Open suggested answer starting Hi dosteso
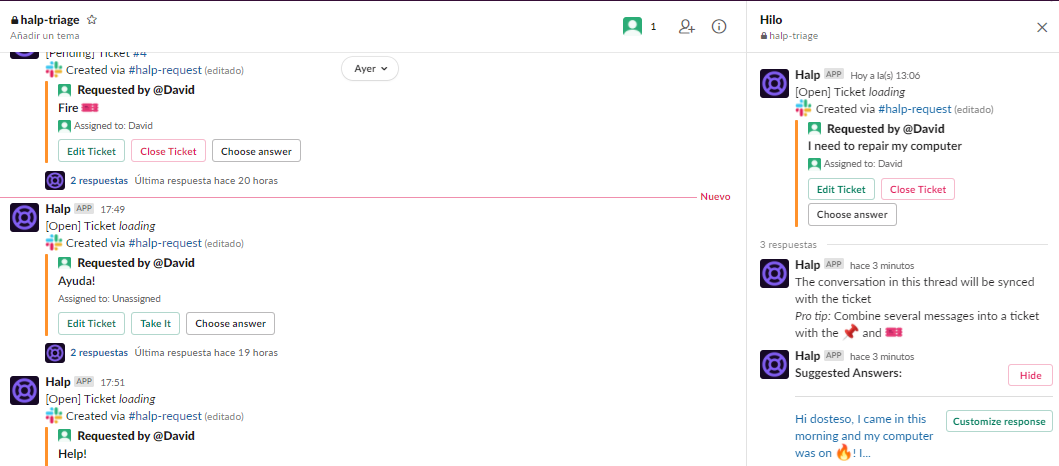 (x=864, y=436)
